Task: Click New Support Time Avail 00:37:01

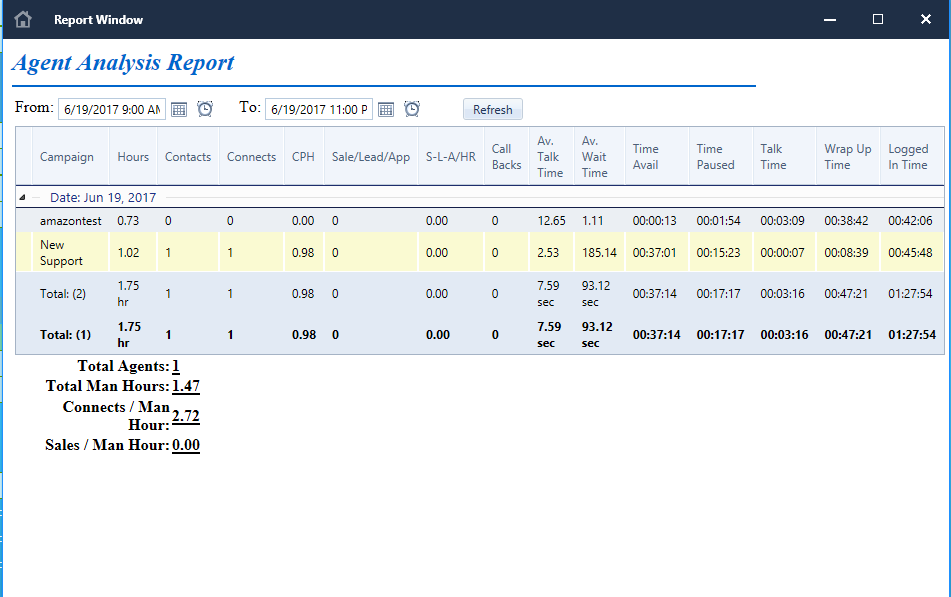Action: 654,252
